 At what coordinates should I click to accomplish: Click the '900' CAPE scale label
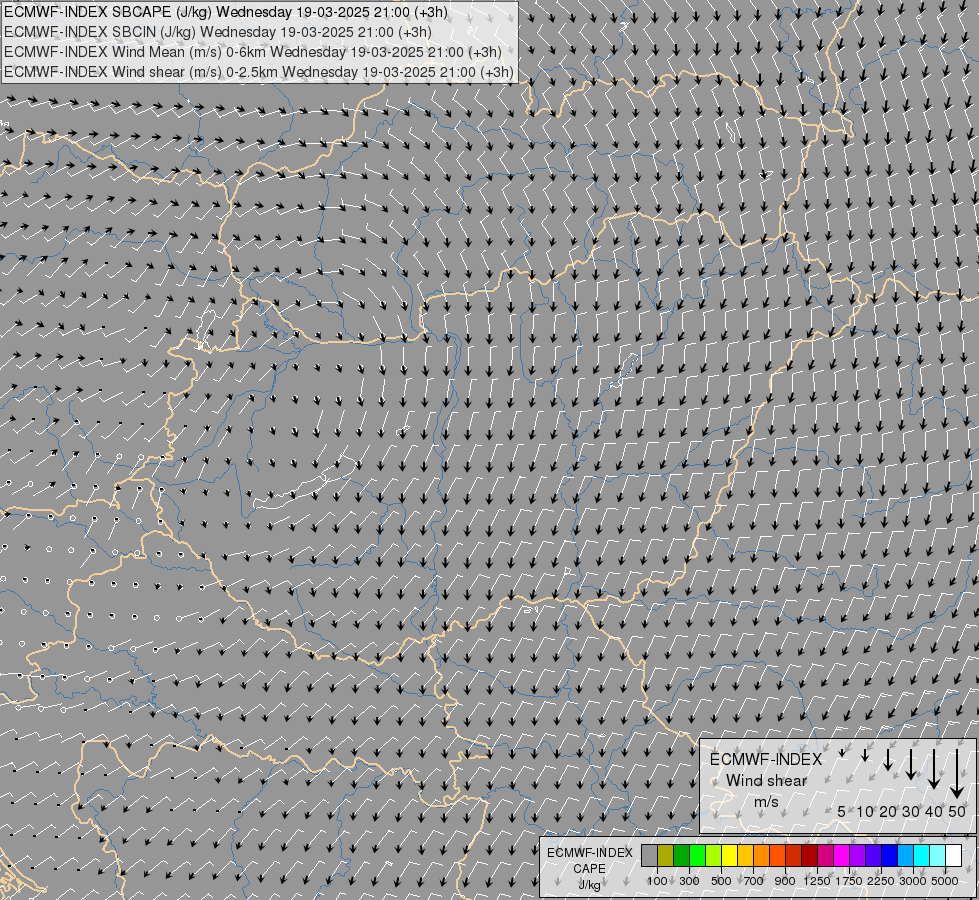coord(785,881)
